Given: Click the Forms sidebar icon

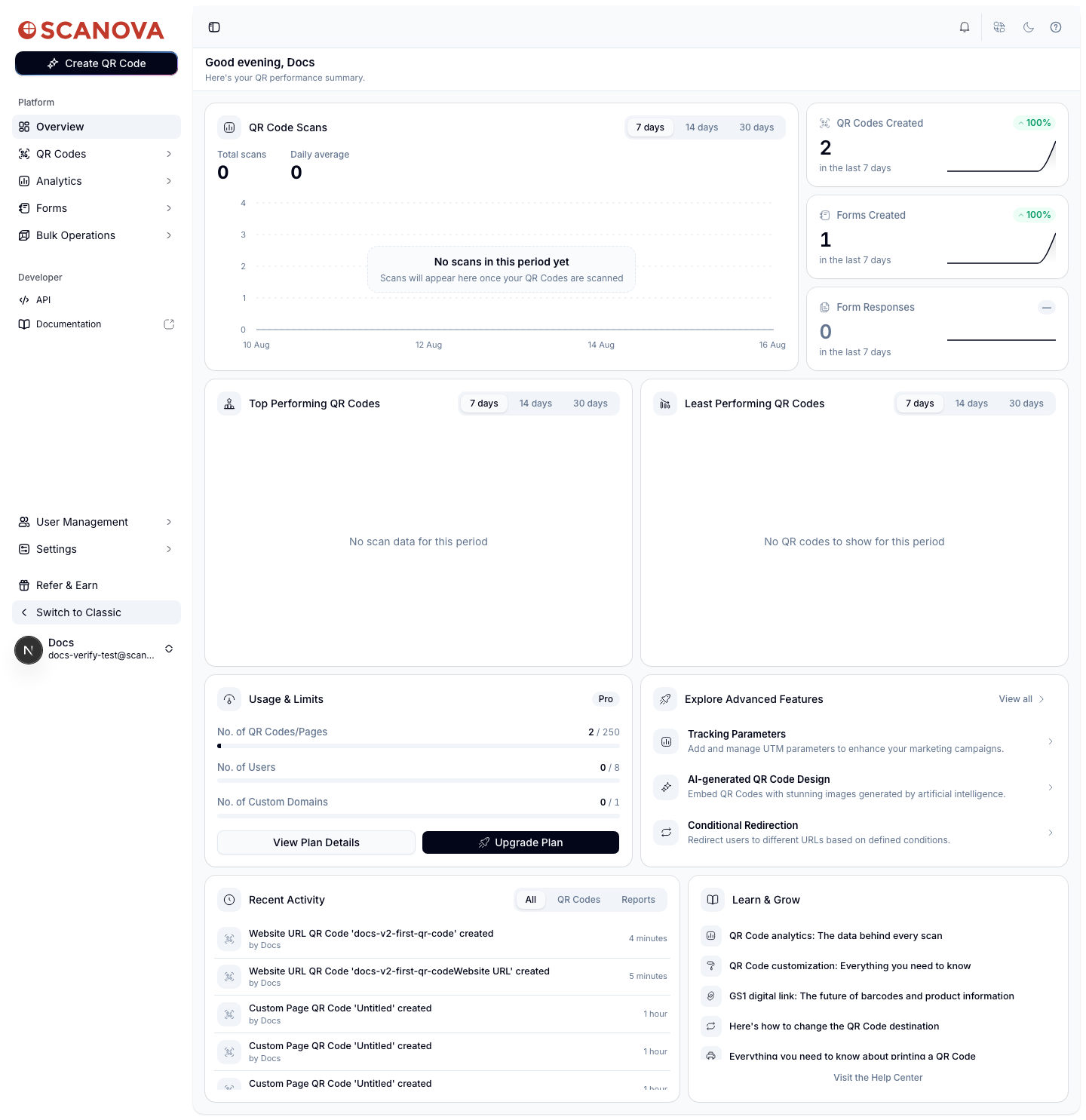Looking at the screenshot, I should (x=24, y=208).
